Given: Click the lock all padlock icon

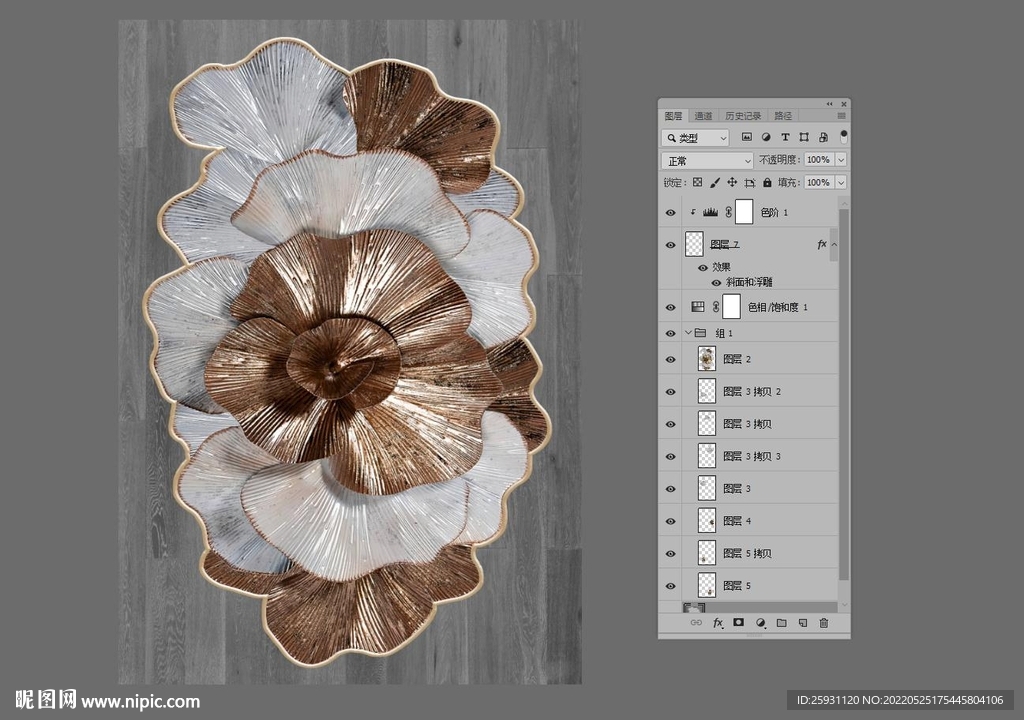Looking at the screenshot, I should [x=767, y=183].
